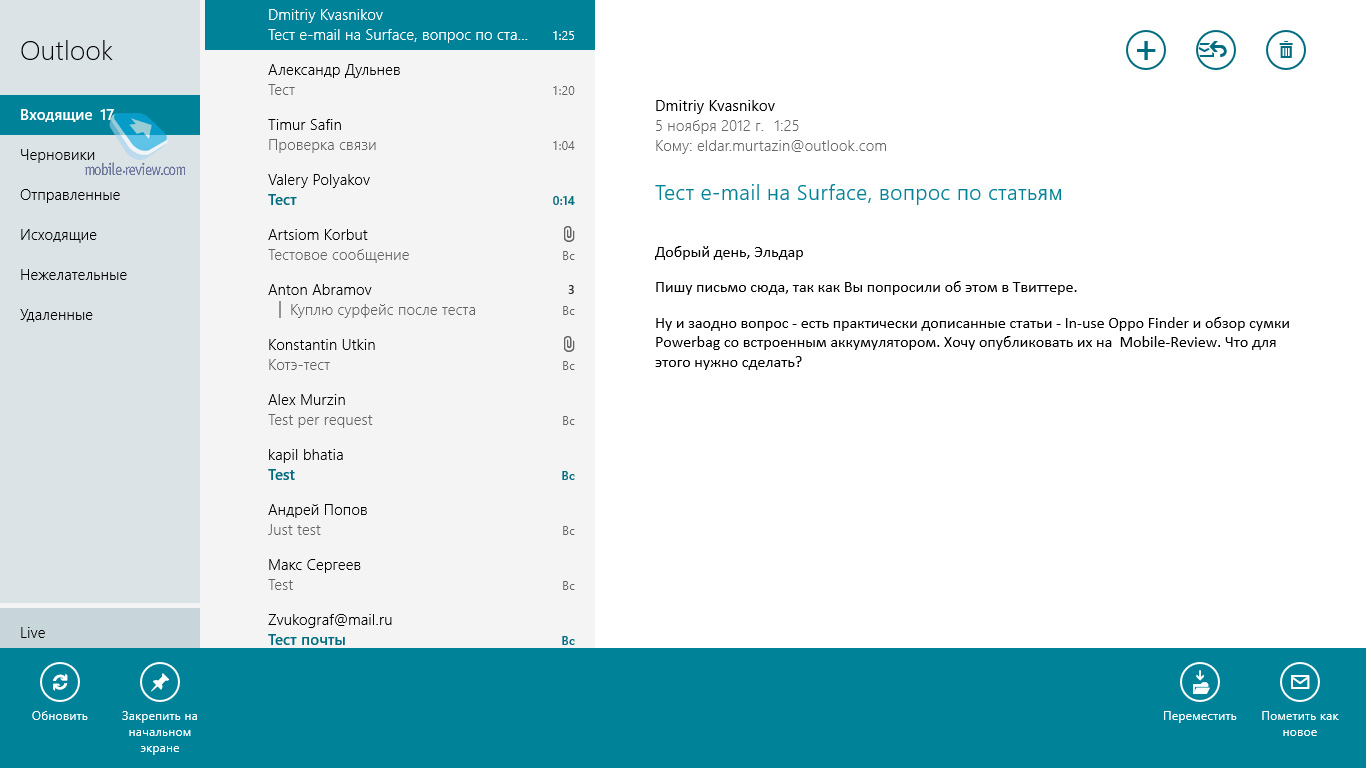Open Timur Safin's Проверка связи email
The height and width of the screenshot is (768, 1366).
(x=400, y=135)
